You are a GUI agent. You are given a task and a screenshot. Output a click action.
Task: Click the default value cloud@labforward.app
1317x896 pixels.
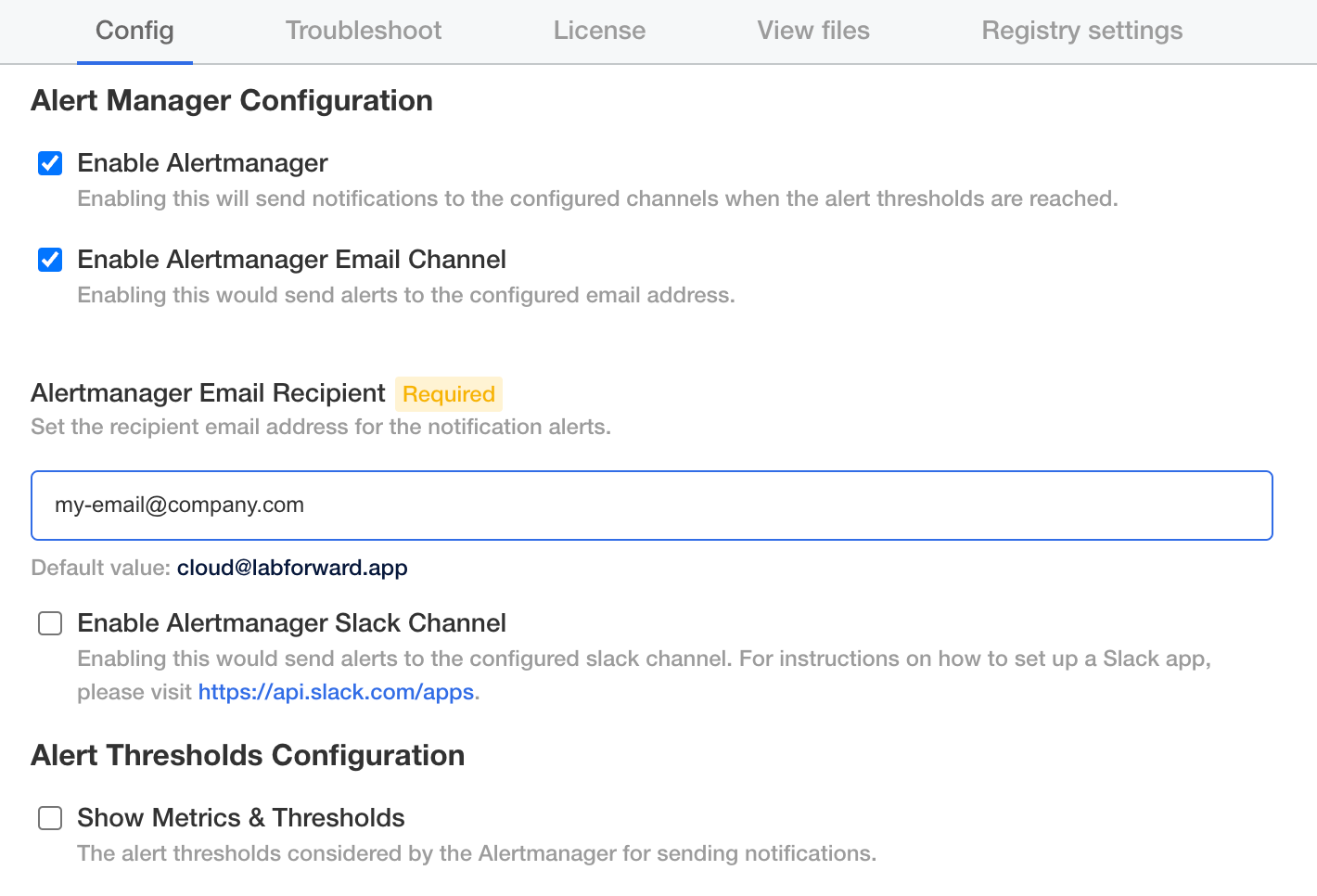pyautogui.click(x=292, y=568)
